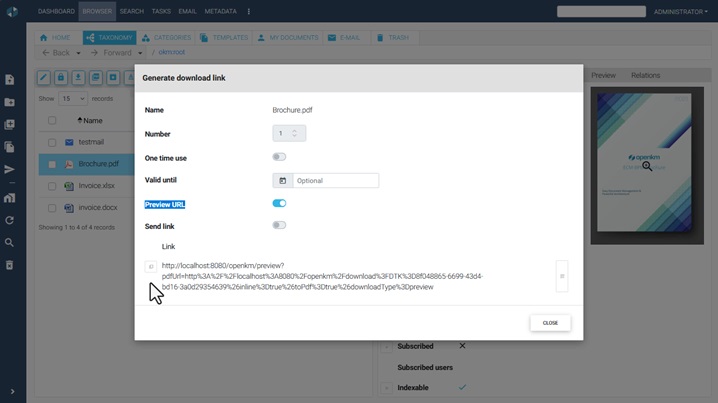The width and height of the screenshot is (718, 403).
Task: Check the Invoice.xlsx row checkbox
Action: [52, 186]
